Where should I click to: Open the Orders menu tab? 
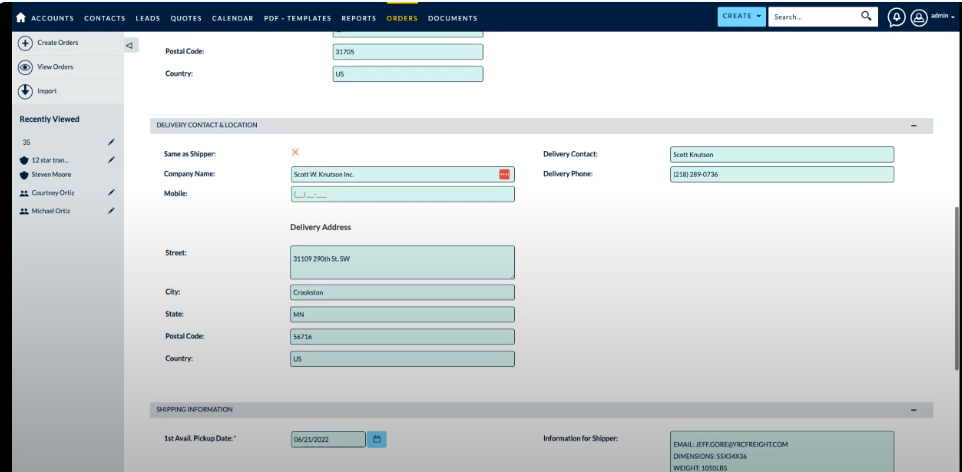401,18
